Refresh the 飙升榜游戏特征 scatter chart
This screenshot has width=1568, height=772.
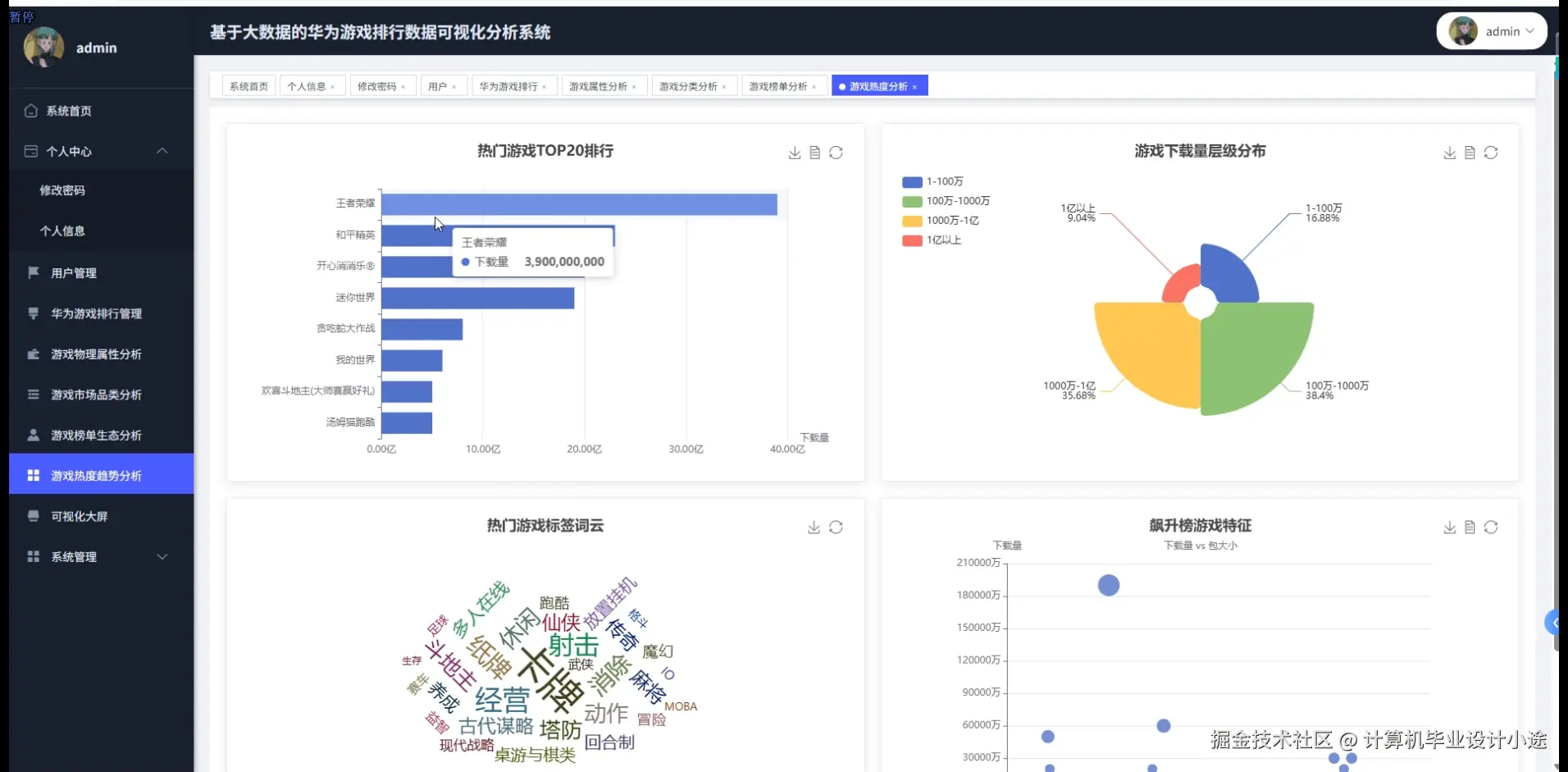pos(1492,528)
